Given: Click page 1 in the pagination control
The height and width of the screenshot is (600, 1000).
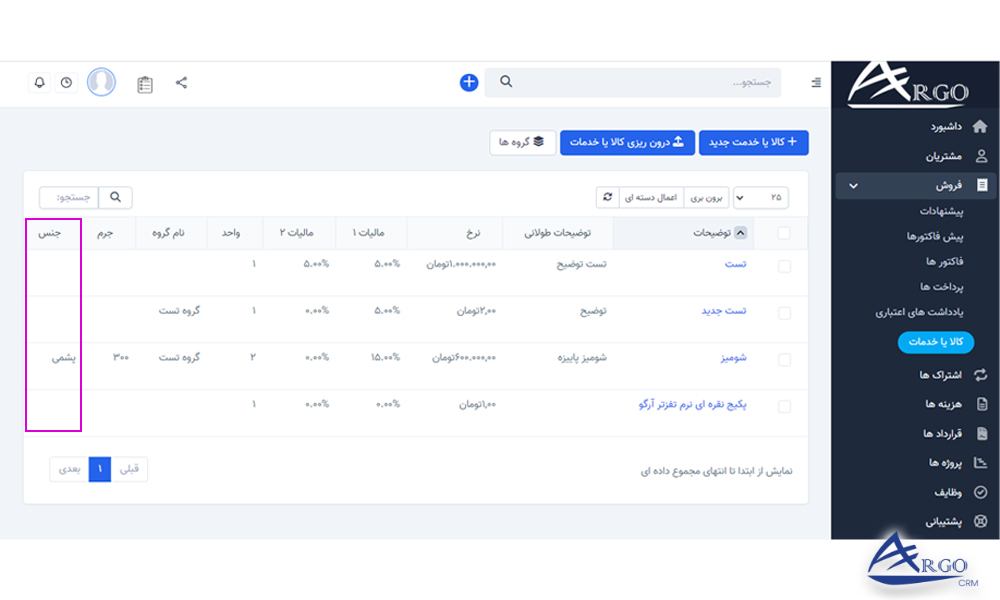Looking at the screenshot, I should coord(99,469).
